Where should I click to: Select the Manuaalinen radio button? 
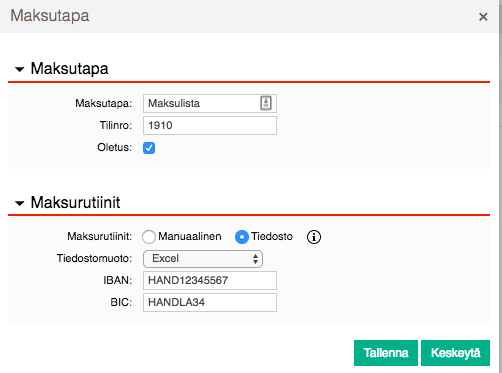149,237
